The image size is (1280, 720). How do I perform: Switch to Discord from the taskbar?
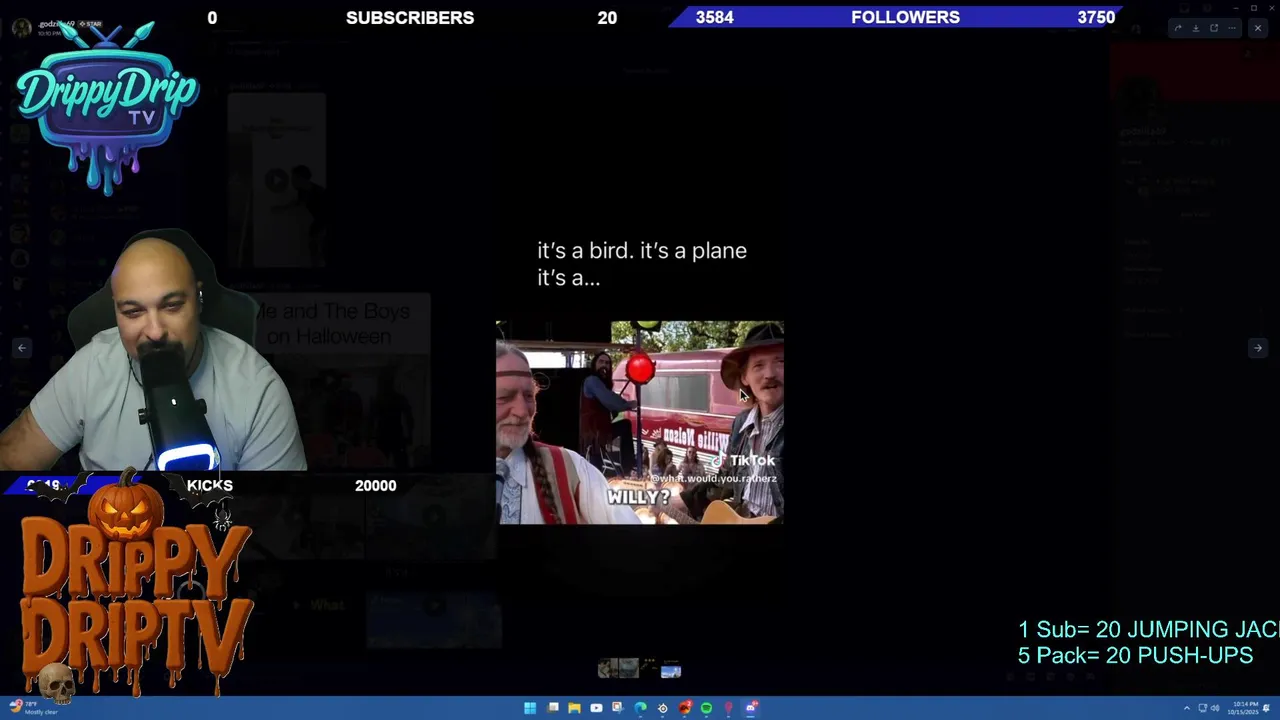751,708
